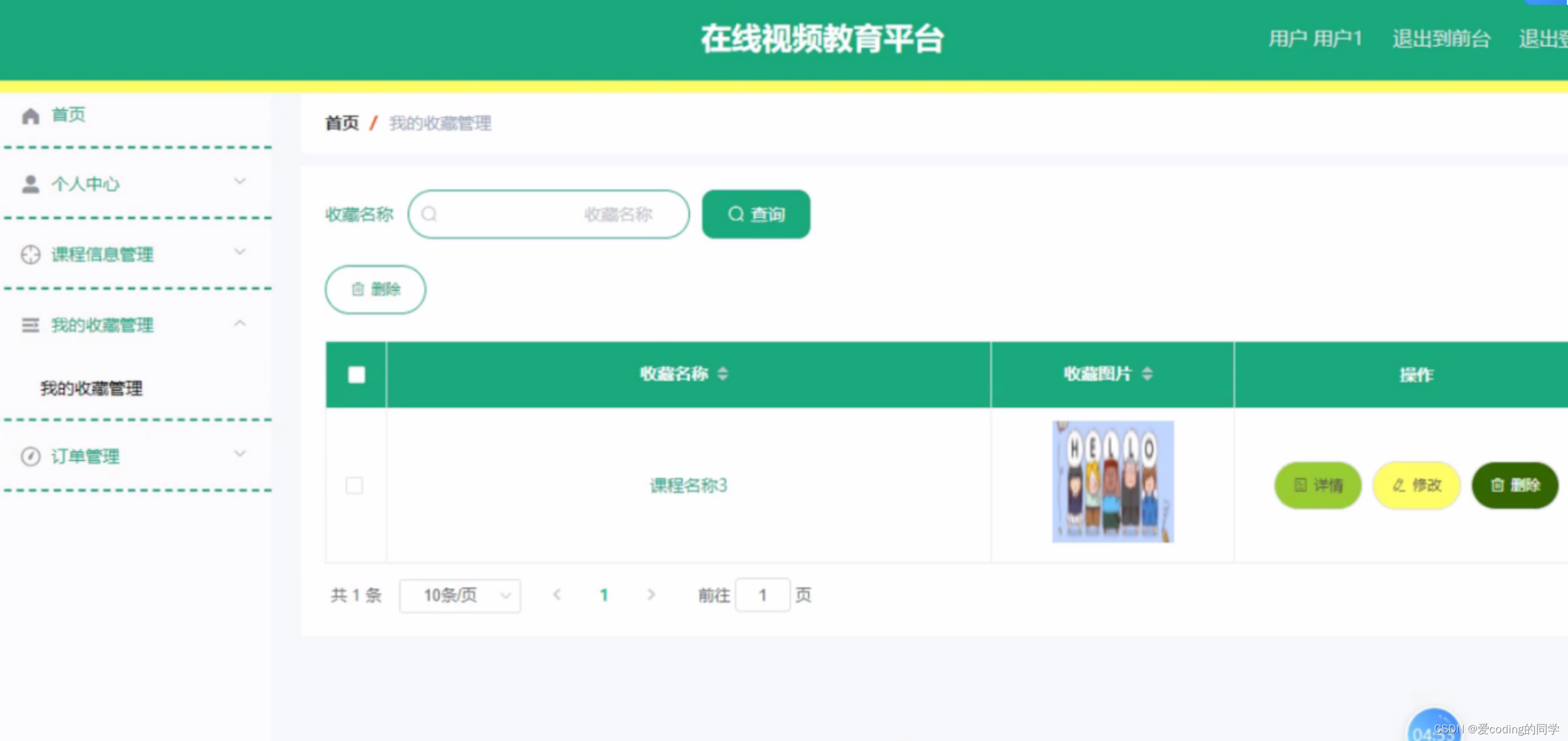The image size is (1568, 741).
Task: Click the 个人中心 user icon
Action: pyautogui.click(x=30, y=184)
